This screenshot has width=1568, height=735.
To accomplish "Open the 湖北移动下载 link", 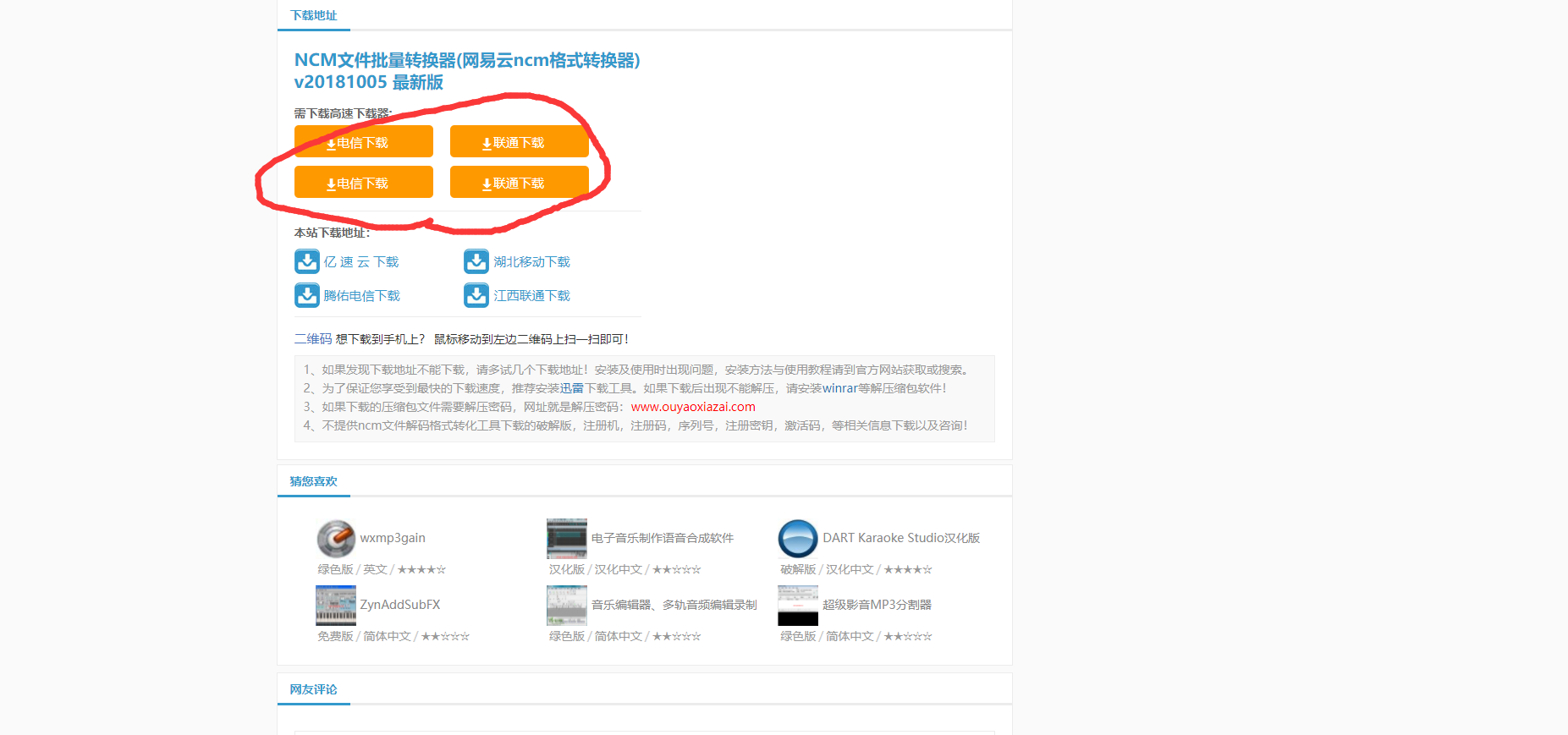I will click(x=532, y=262).
